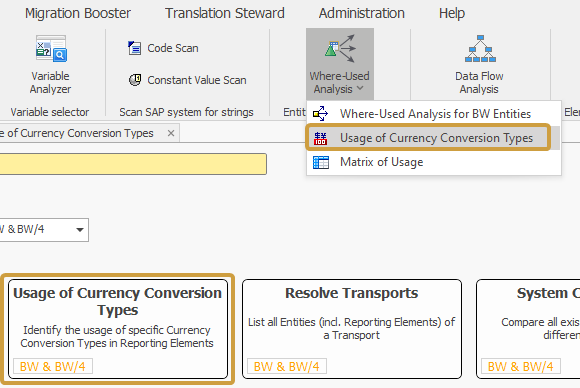Click the Where-Used Analysis arrows icon
This screenshot has width=580, height=388.
point(340,48)
